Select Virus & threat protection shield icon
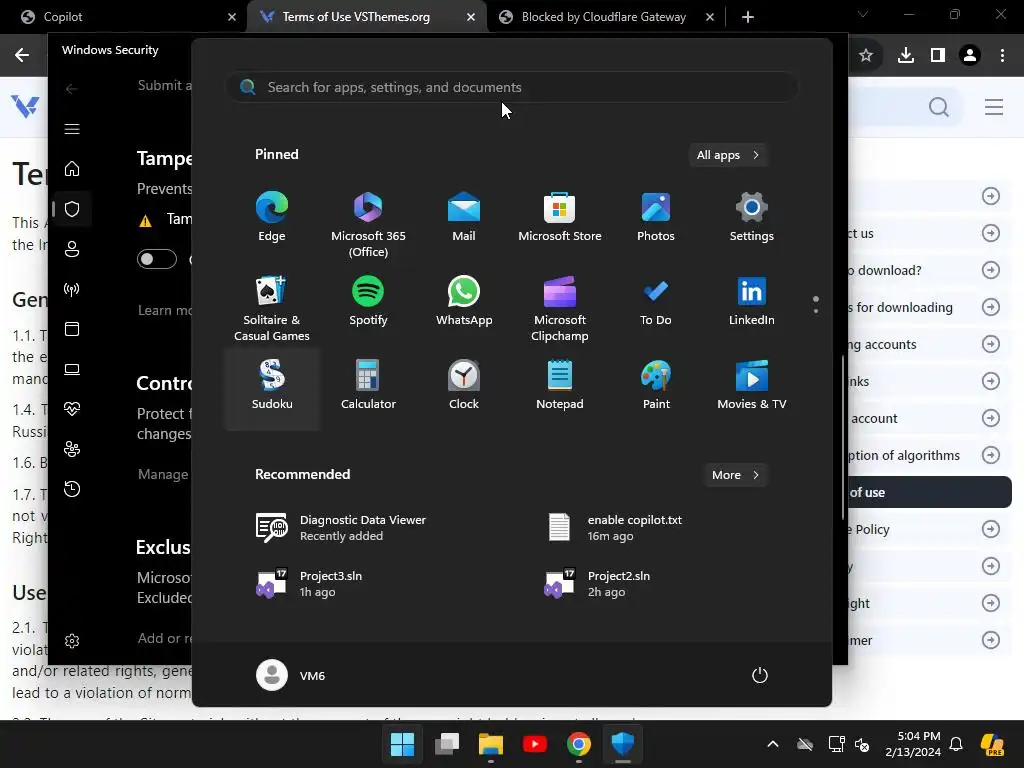 (x=72, y=209)
